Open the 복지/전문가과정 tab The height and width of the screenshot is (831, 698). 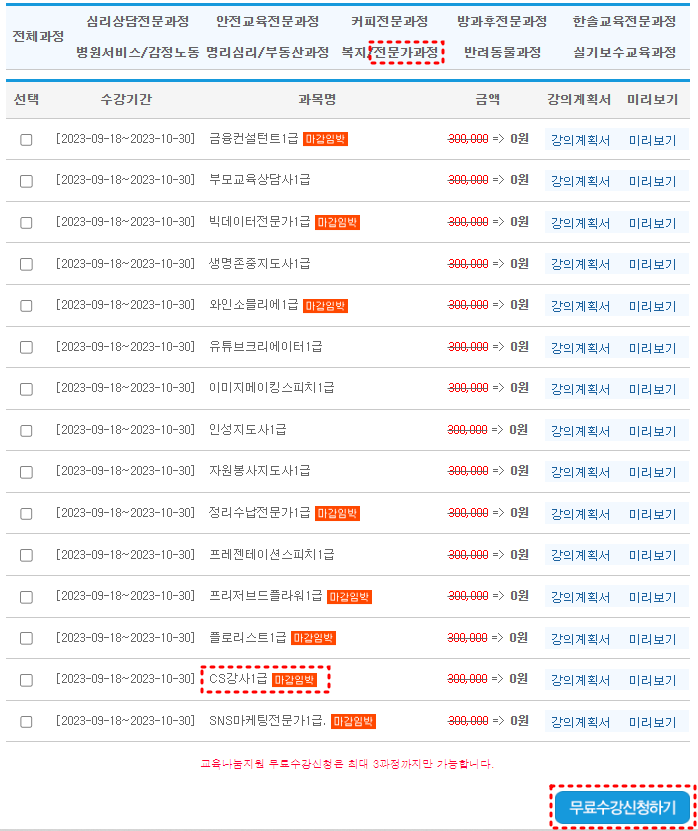pyautogui.click(x=390, y=52)
